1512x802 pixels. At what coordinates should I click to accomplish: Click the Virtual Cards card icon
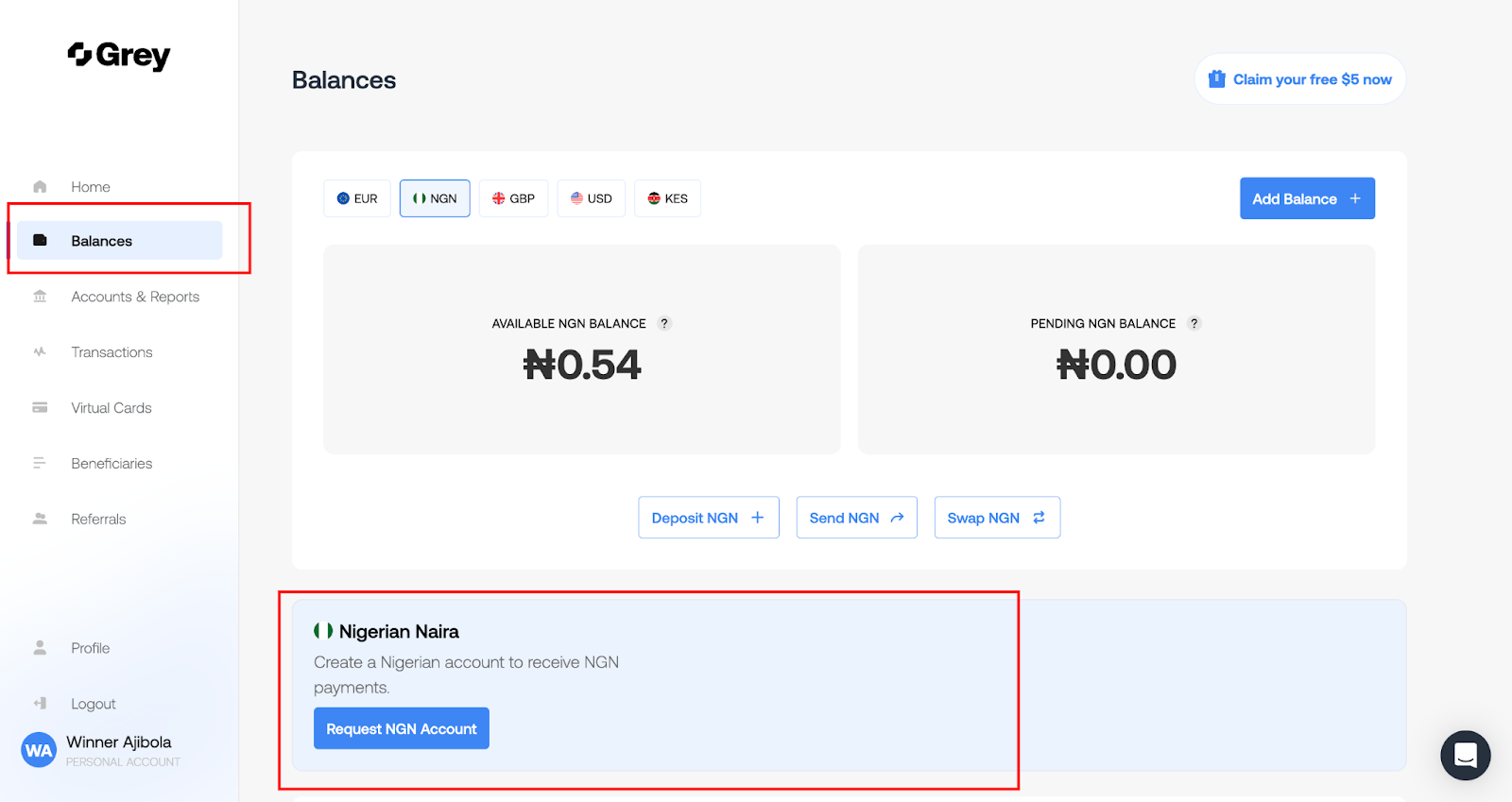(x=40, y=407)
